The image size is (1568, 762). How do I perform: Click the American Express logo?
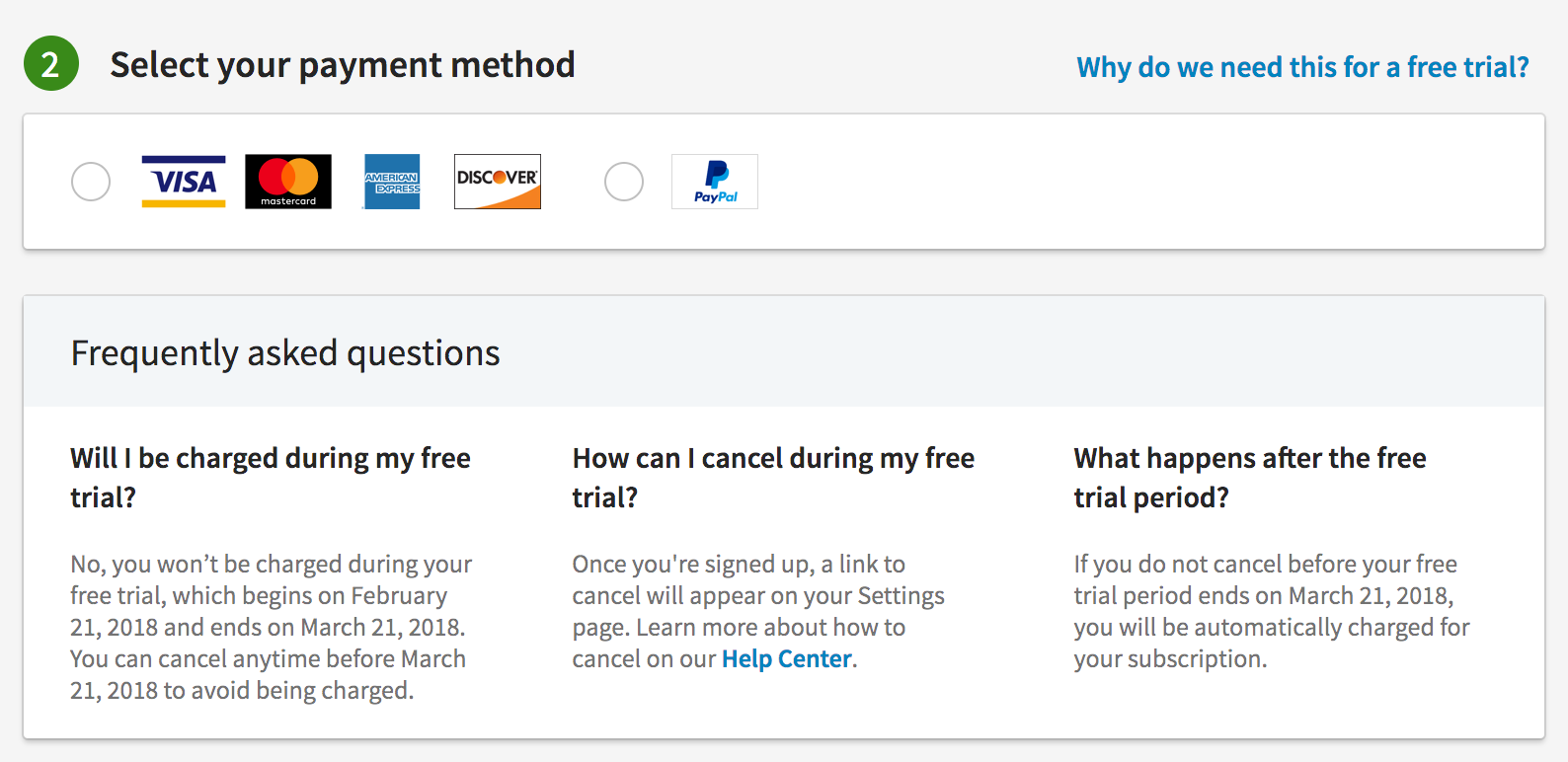[x=392, y=182]
